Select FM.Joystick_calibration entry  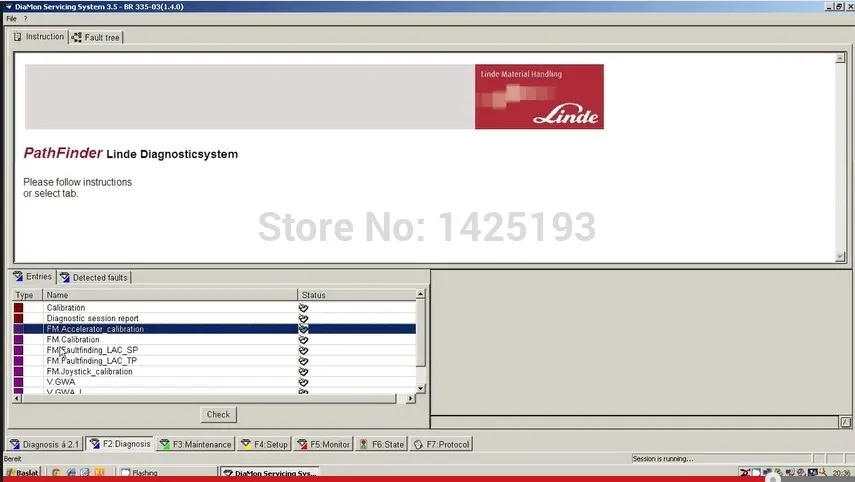tap(214, 371)
